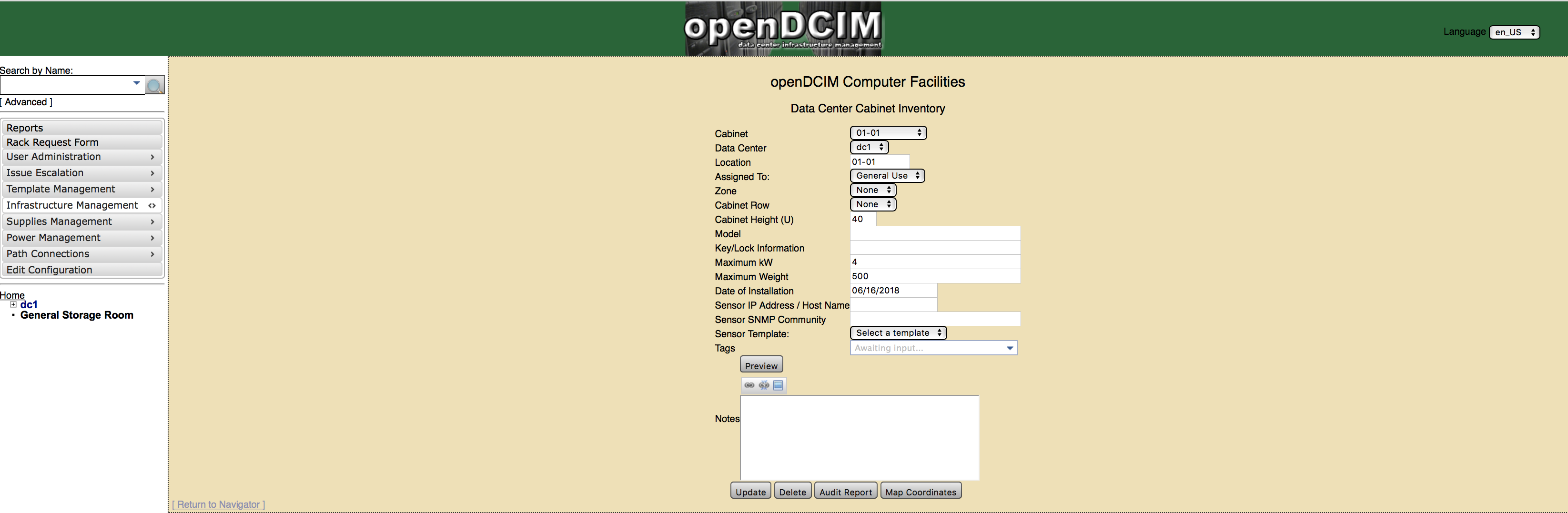This screenshot has width=1568, height=513.
Task: Click the Maximum kW field
Action: point(935,262)
